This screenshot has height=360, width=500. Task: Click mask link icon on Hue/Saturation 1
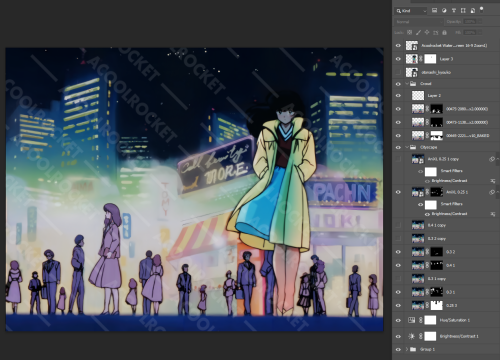click(421, 320)
